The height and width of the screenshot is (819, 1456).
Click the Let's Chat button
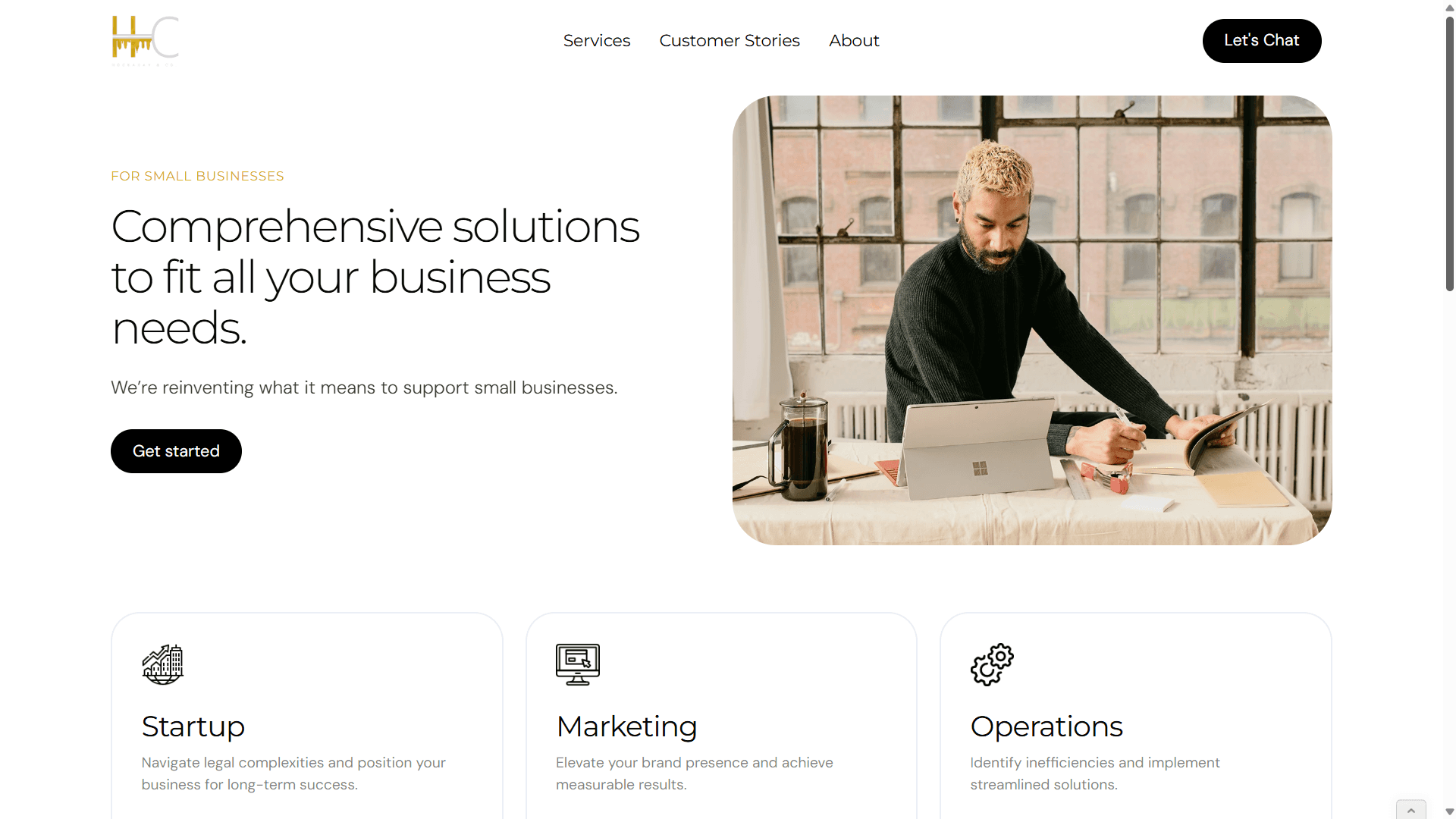(x=1262, y=41)
